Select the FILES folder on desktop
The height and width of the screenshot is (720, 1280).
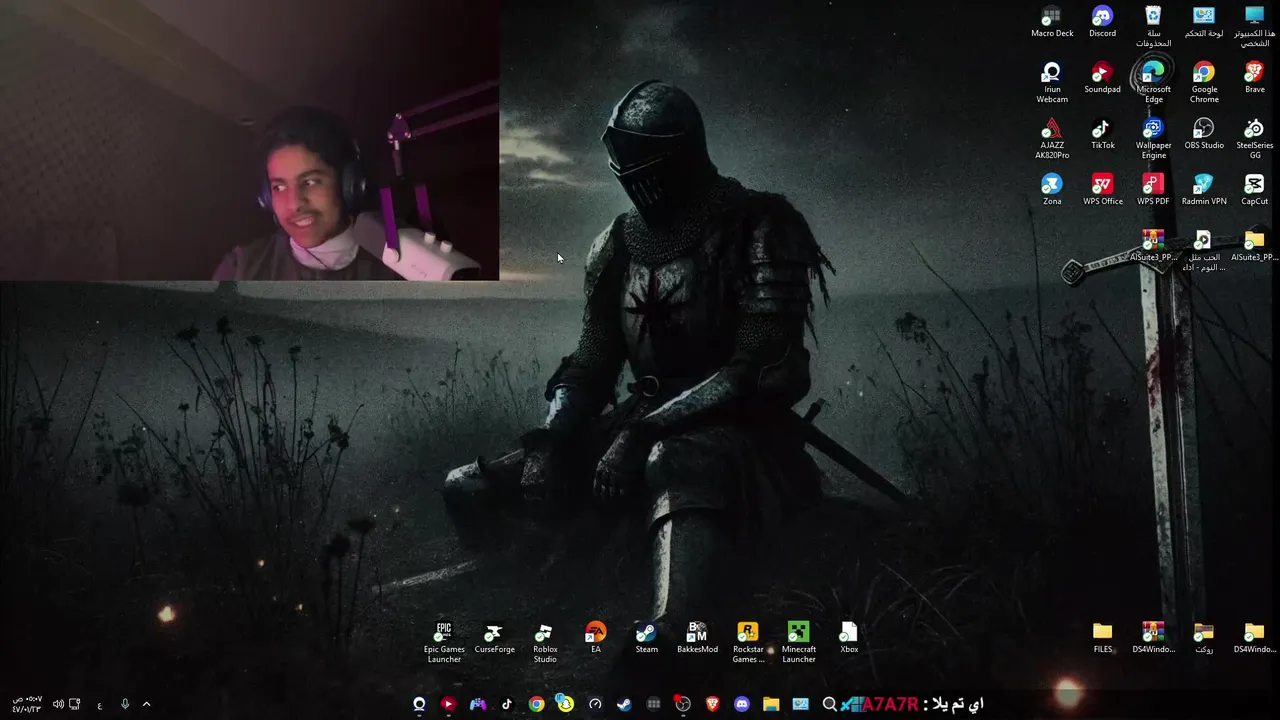pos(1102,638)
